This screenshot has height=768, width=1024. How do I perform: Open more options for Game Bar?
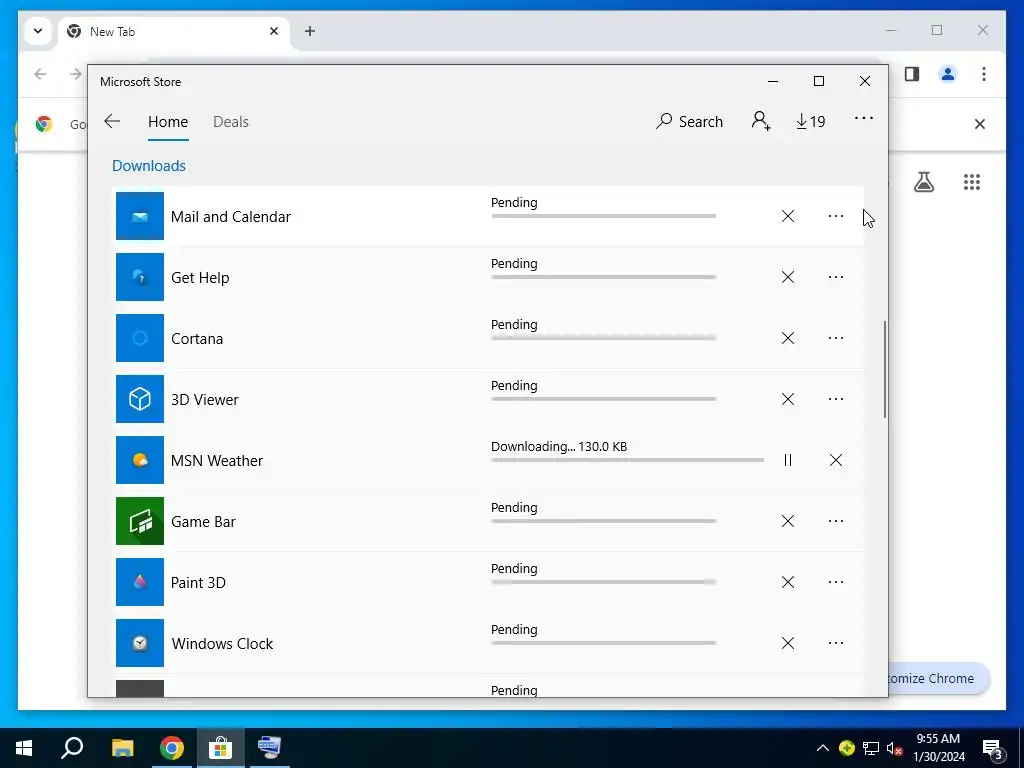click(835, 521)
